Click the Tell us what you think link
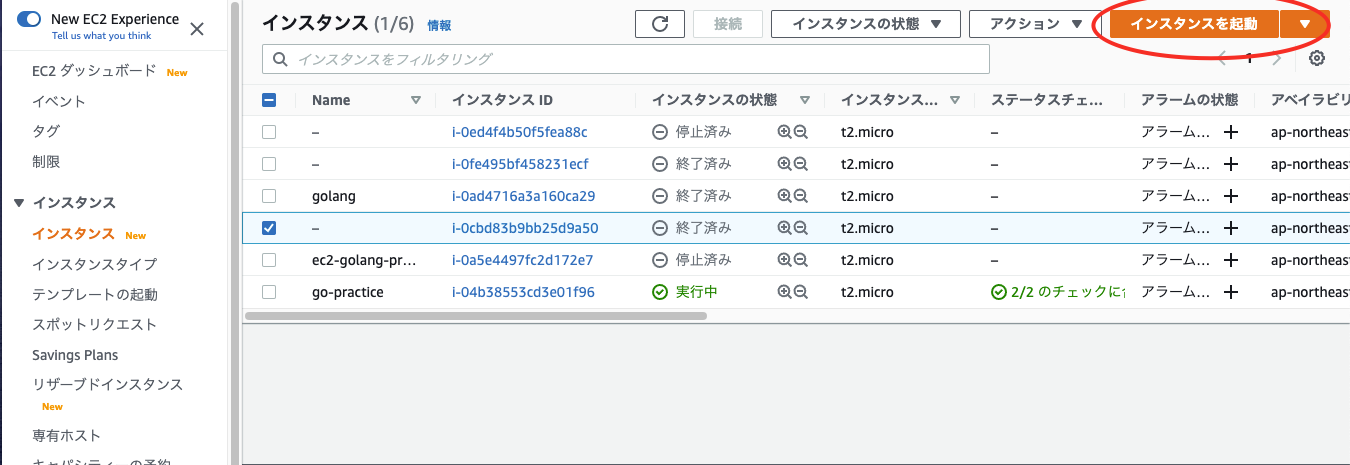This screenshot has height=465, width=1350. pyautogui.click(x=100, y=36)
